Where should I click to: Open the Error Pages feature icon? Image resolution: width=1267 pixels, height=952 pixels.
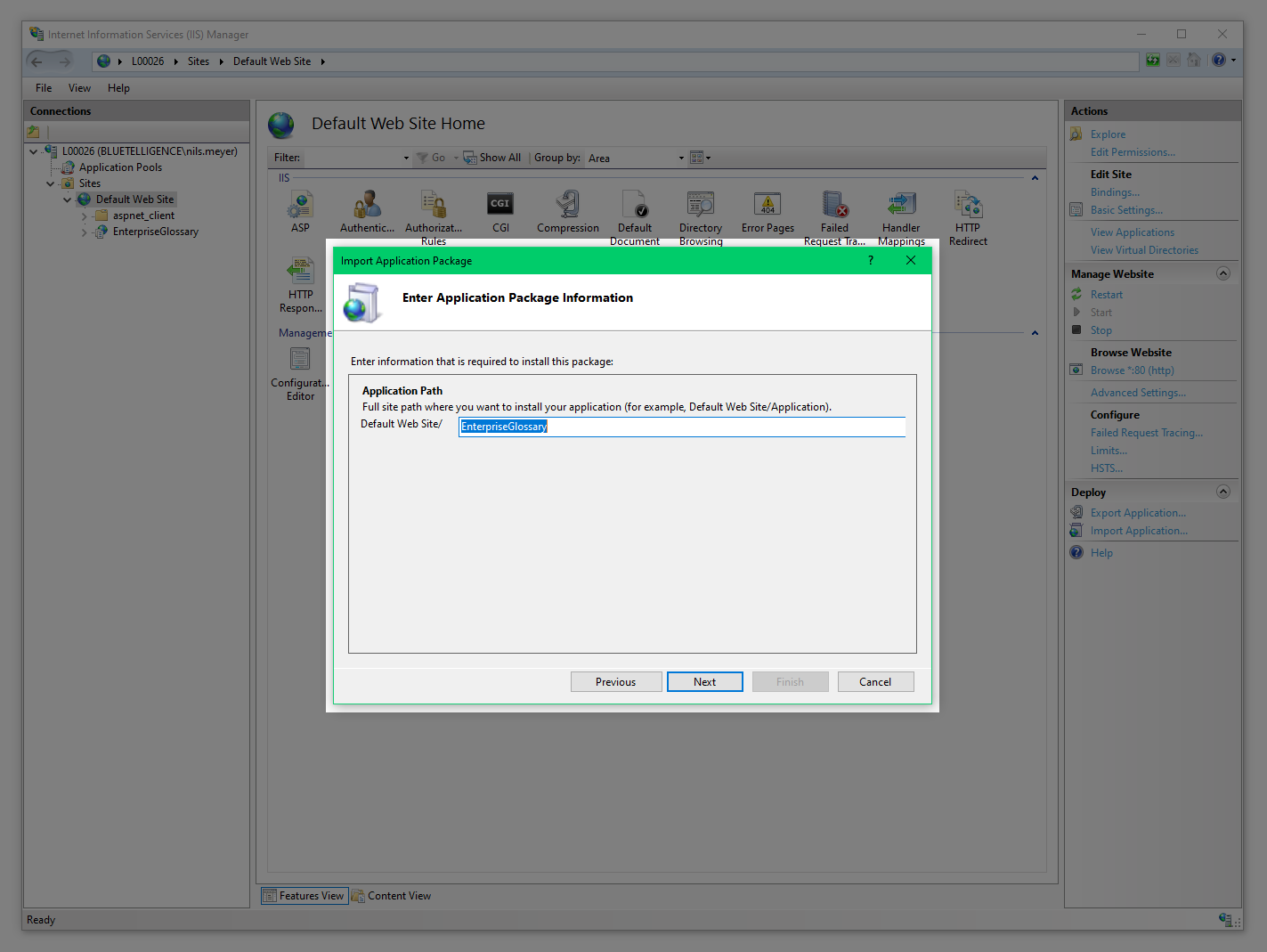click(x=768, y=206)
